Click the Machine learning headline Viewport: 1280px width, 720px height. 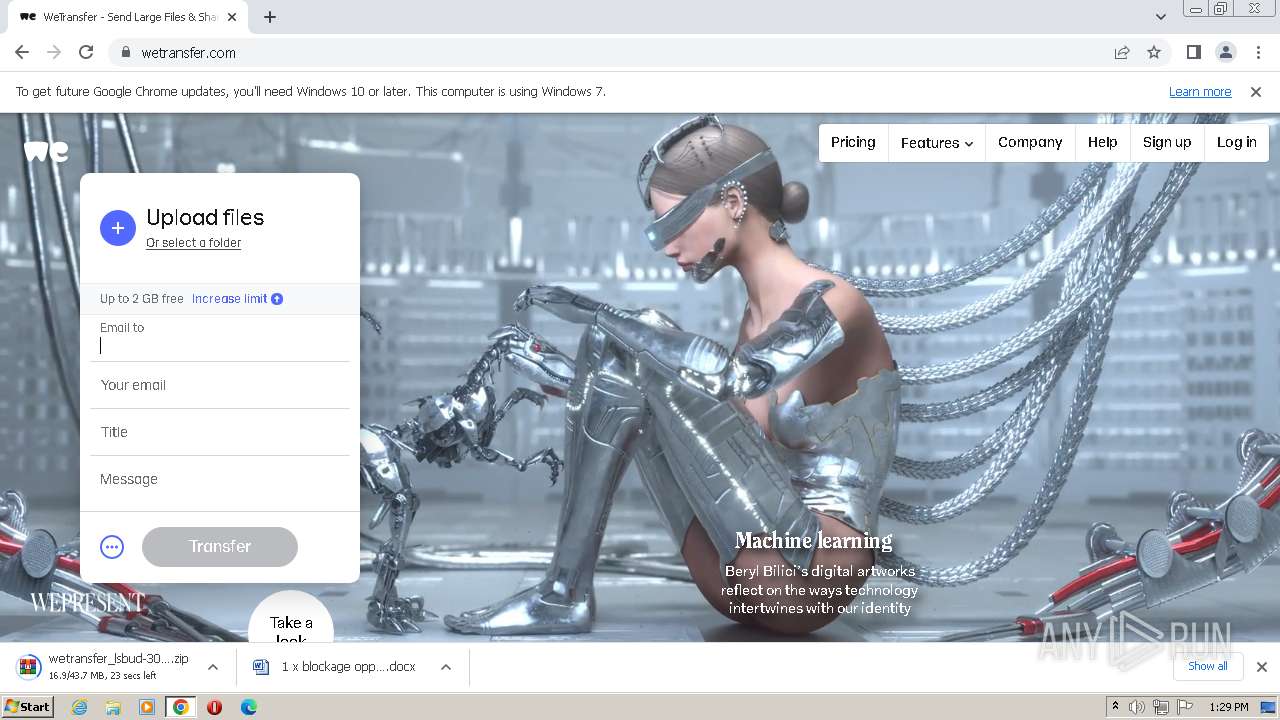814,541
